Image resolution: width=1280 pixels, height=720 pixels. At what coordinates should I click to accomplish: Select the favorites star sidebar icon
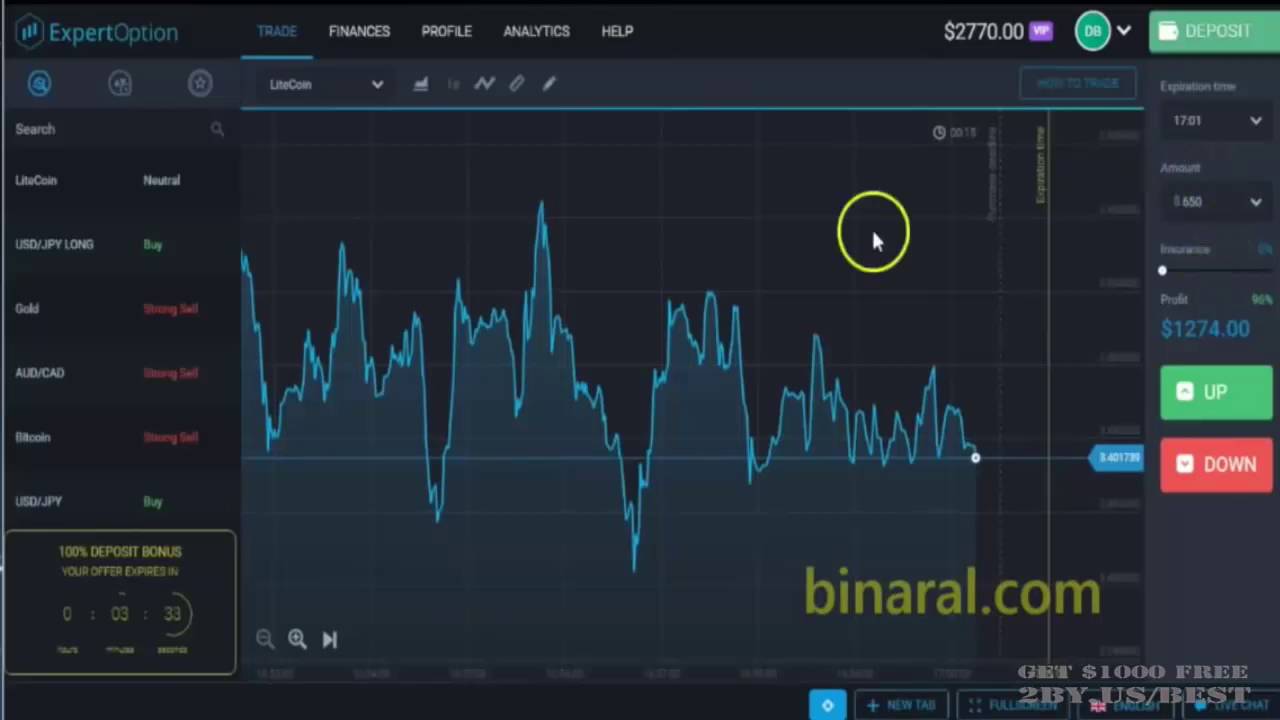pos(200,84)
